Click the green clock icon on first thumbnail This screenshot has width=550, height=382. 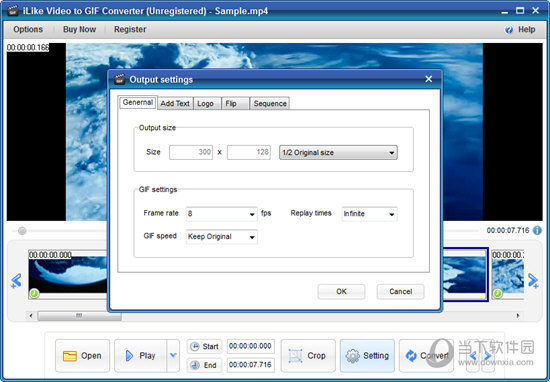(34, 293)
